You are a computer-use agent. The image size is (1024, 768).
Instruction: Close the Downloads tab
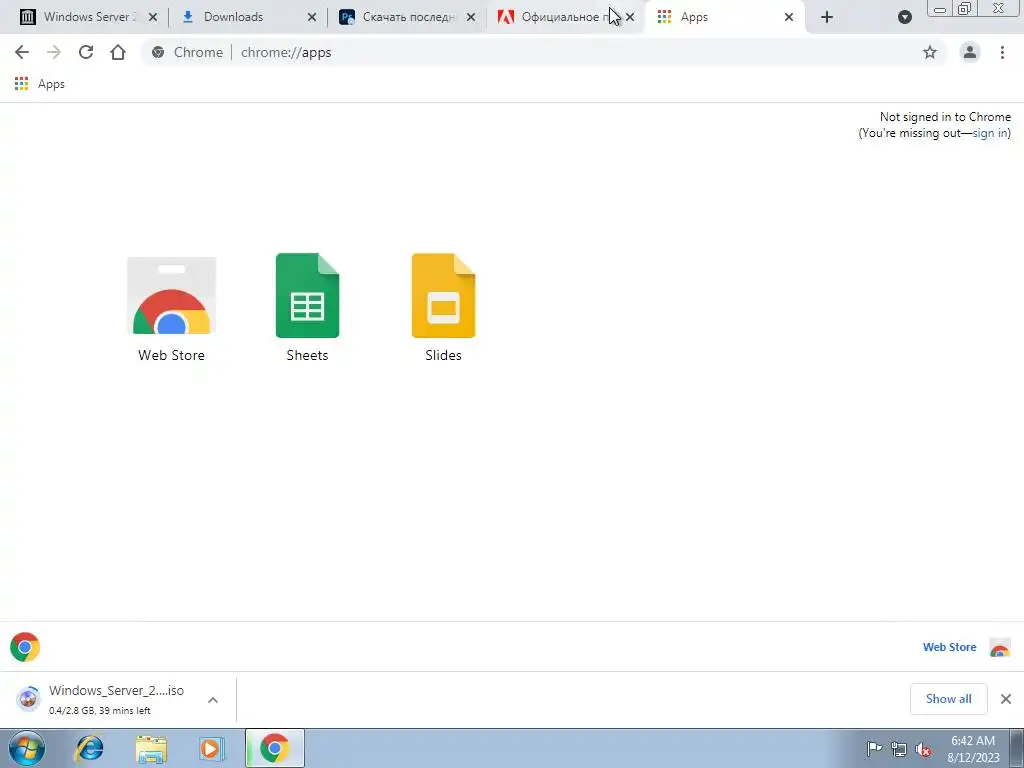[x=312, y=17]
